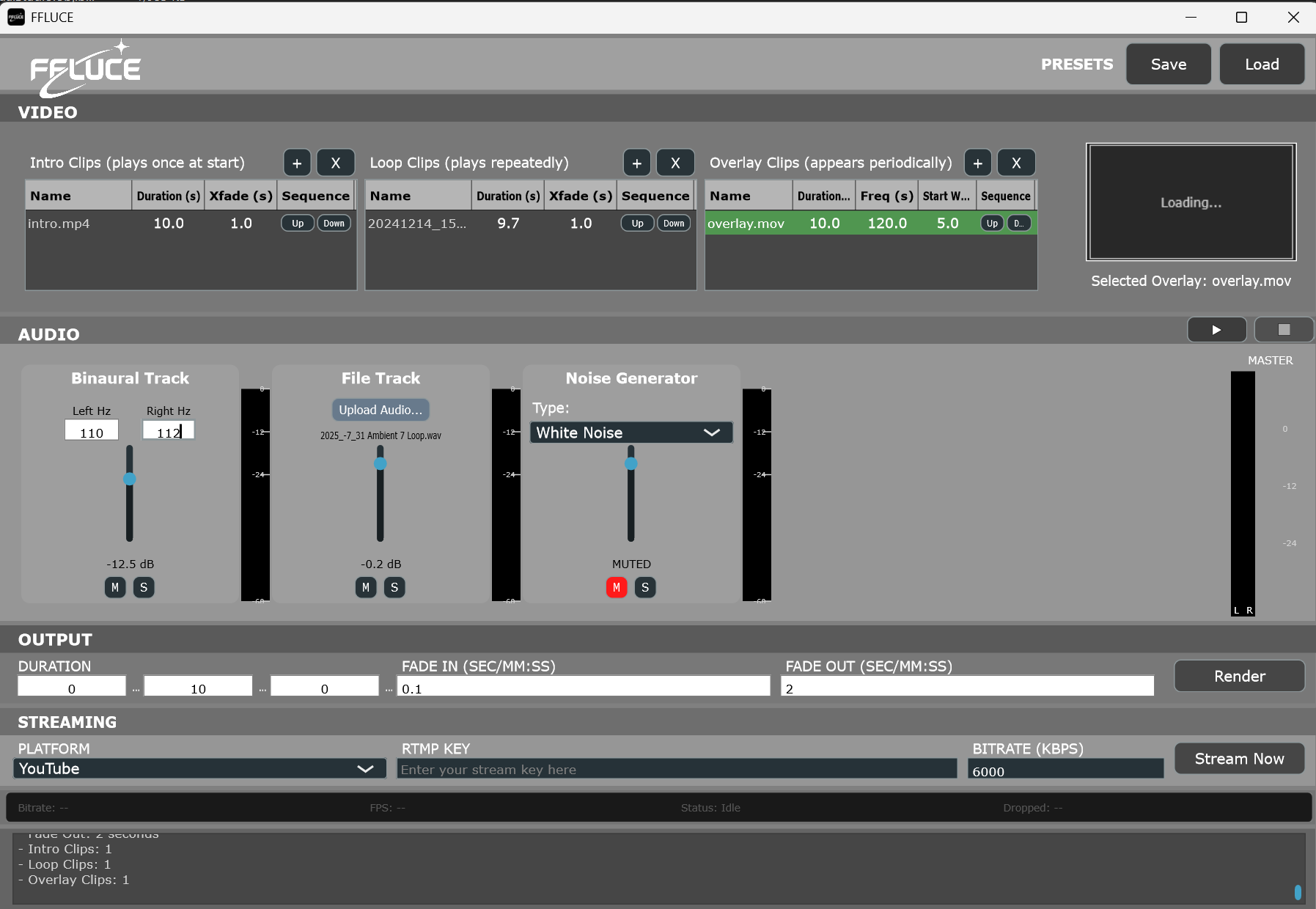
Task: Click the Binaural Track volume slider handle
Action: pyautogui.click(x=130, y=479)
